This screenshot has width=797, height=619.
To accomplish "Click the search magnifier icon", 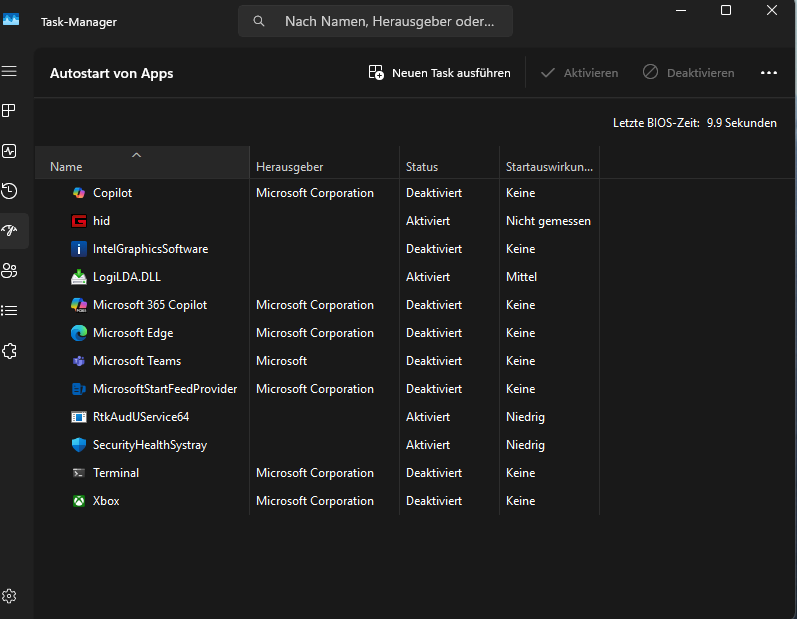I will (259, 21).
